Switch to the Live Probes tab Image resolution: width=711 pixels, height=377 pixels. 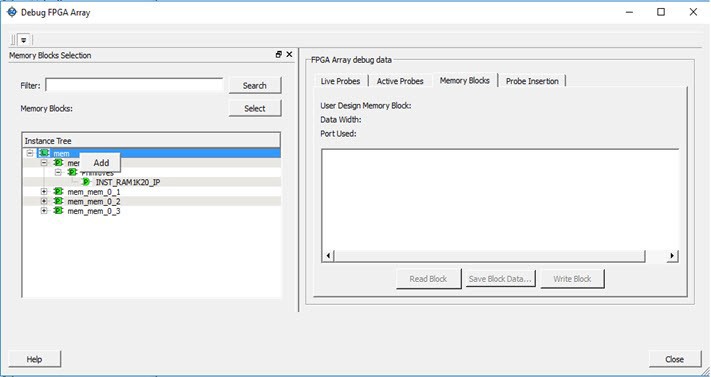pos(340,81)
